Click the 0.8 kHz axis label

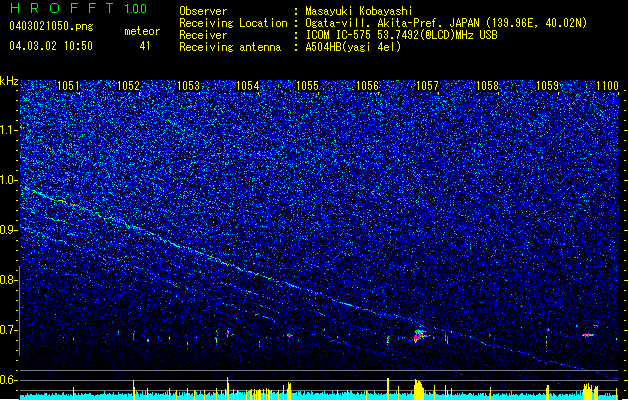pos(9,280)
